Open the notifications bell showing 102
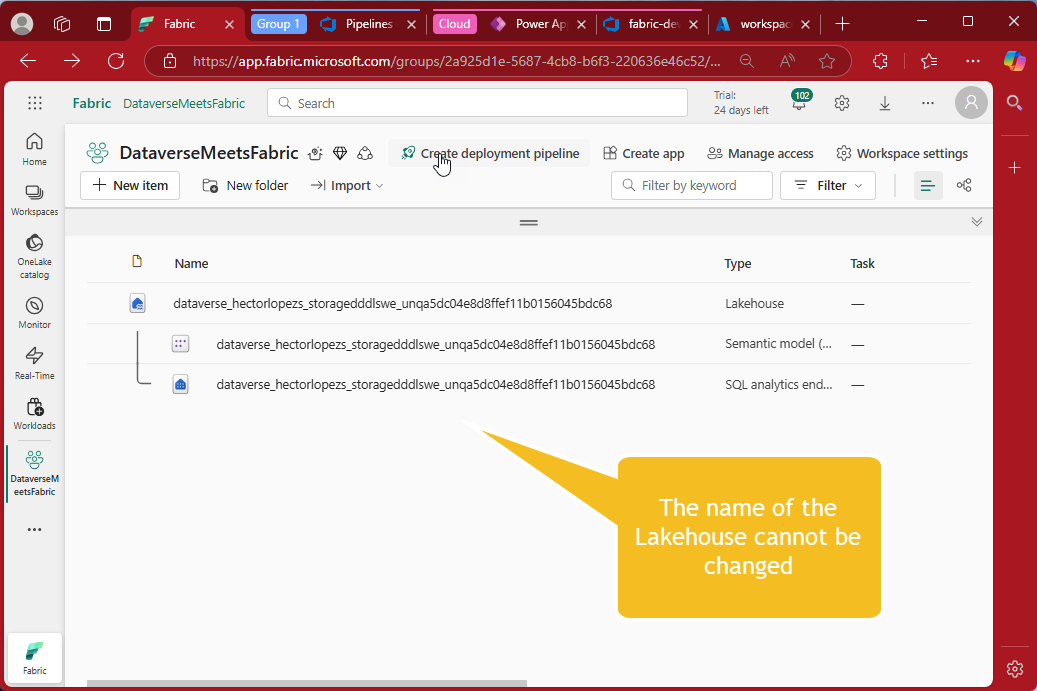 tap(797, 102)
